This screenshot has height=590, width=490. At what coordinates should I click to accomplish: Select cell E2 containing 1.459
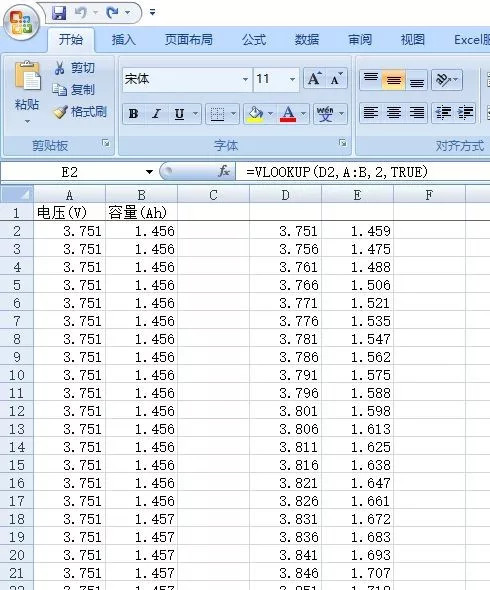pyautogui.click(x=357, y=231)
